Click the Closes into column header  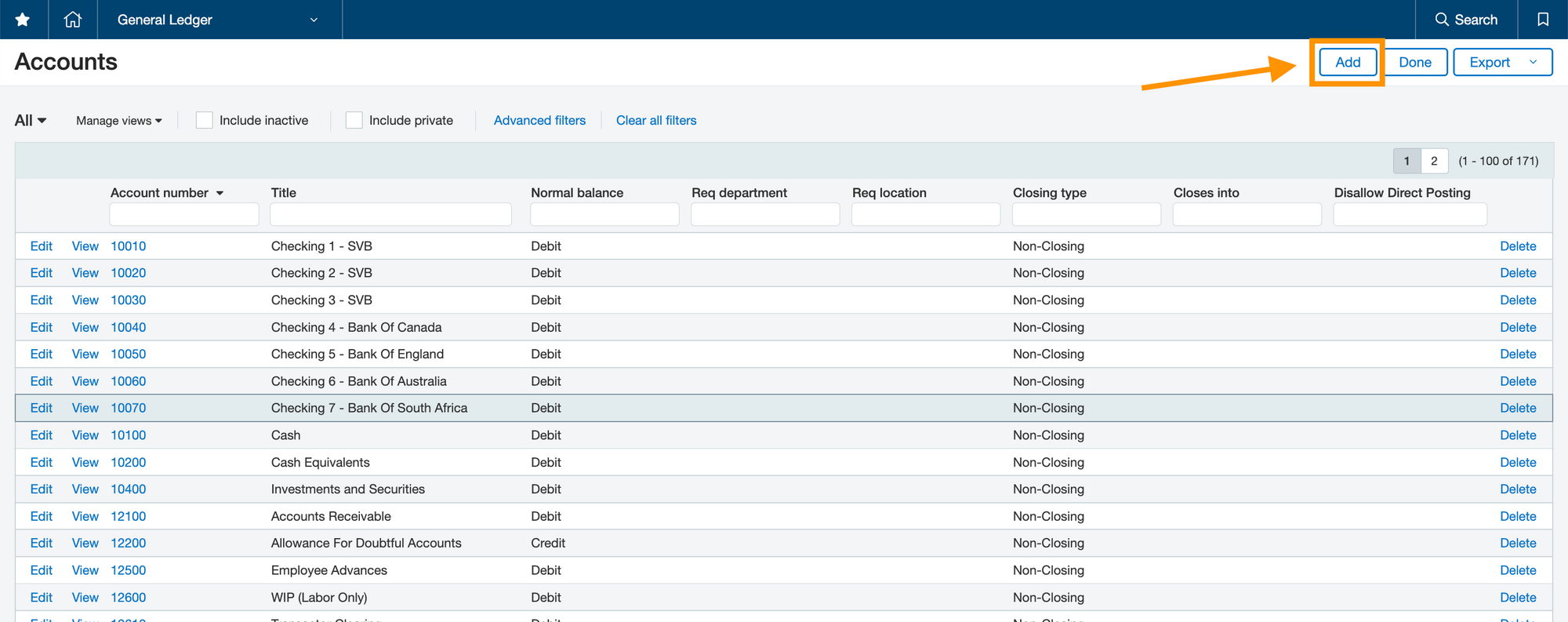[1207, 193]
